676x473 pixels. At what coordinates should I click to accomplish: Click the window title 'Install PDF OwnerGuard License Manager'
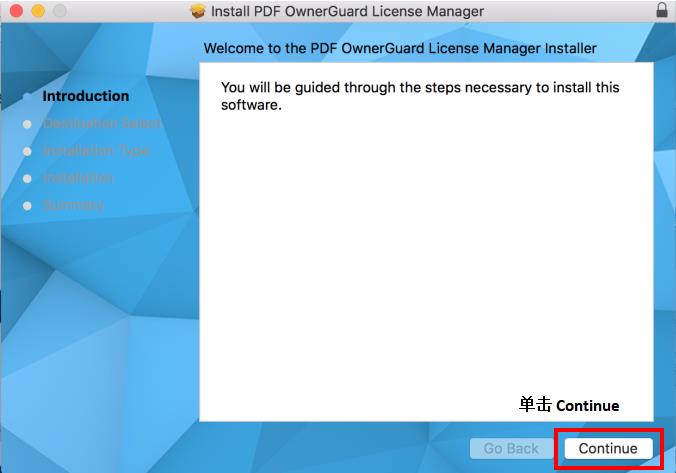347,11
